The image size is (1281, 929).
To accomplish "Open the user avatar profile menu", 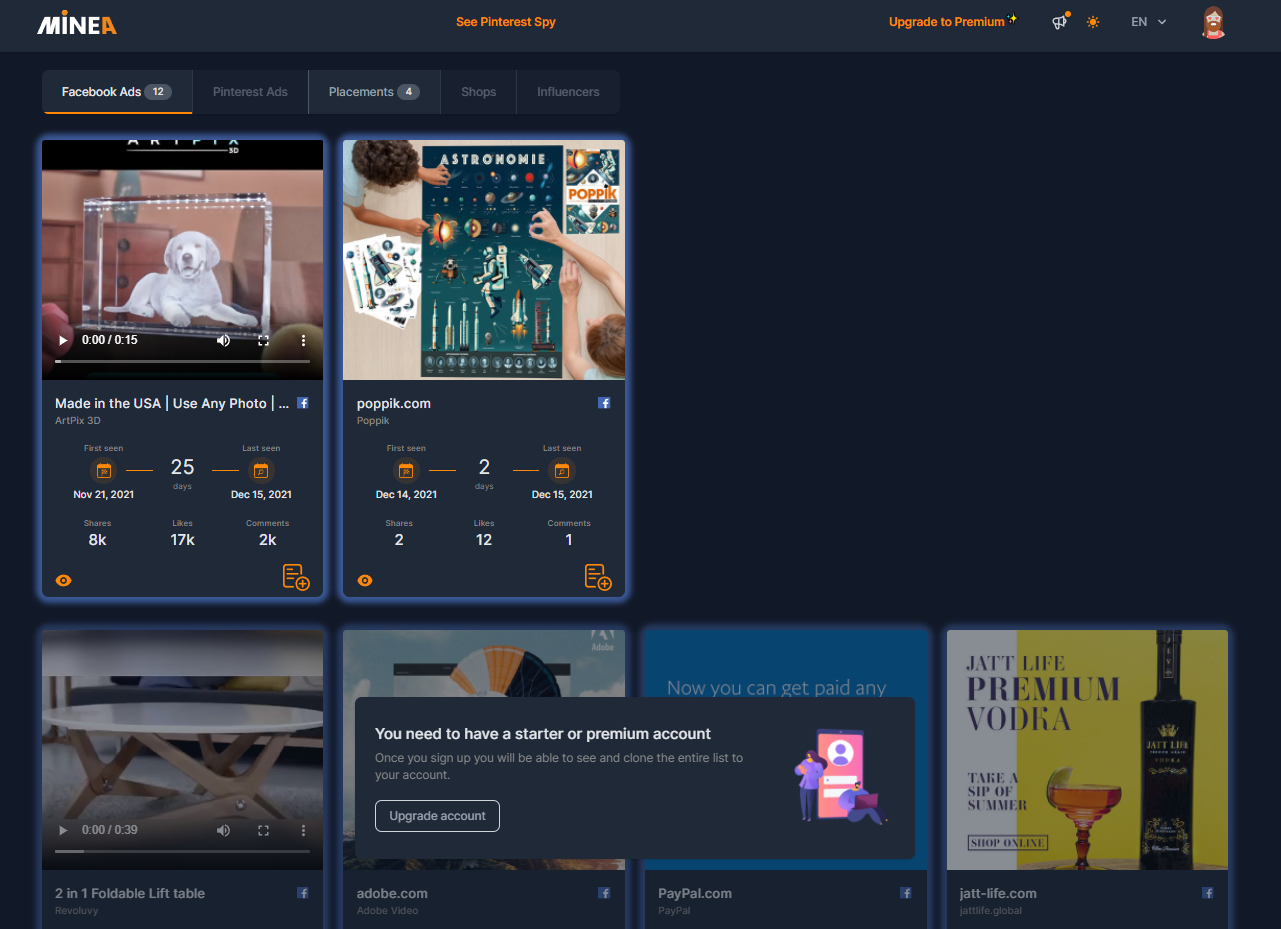I will click(x=1213, y=22).
